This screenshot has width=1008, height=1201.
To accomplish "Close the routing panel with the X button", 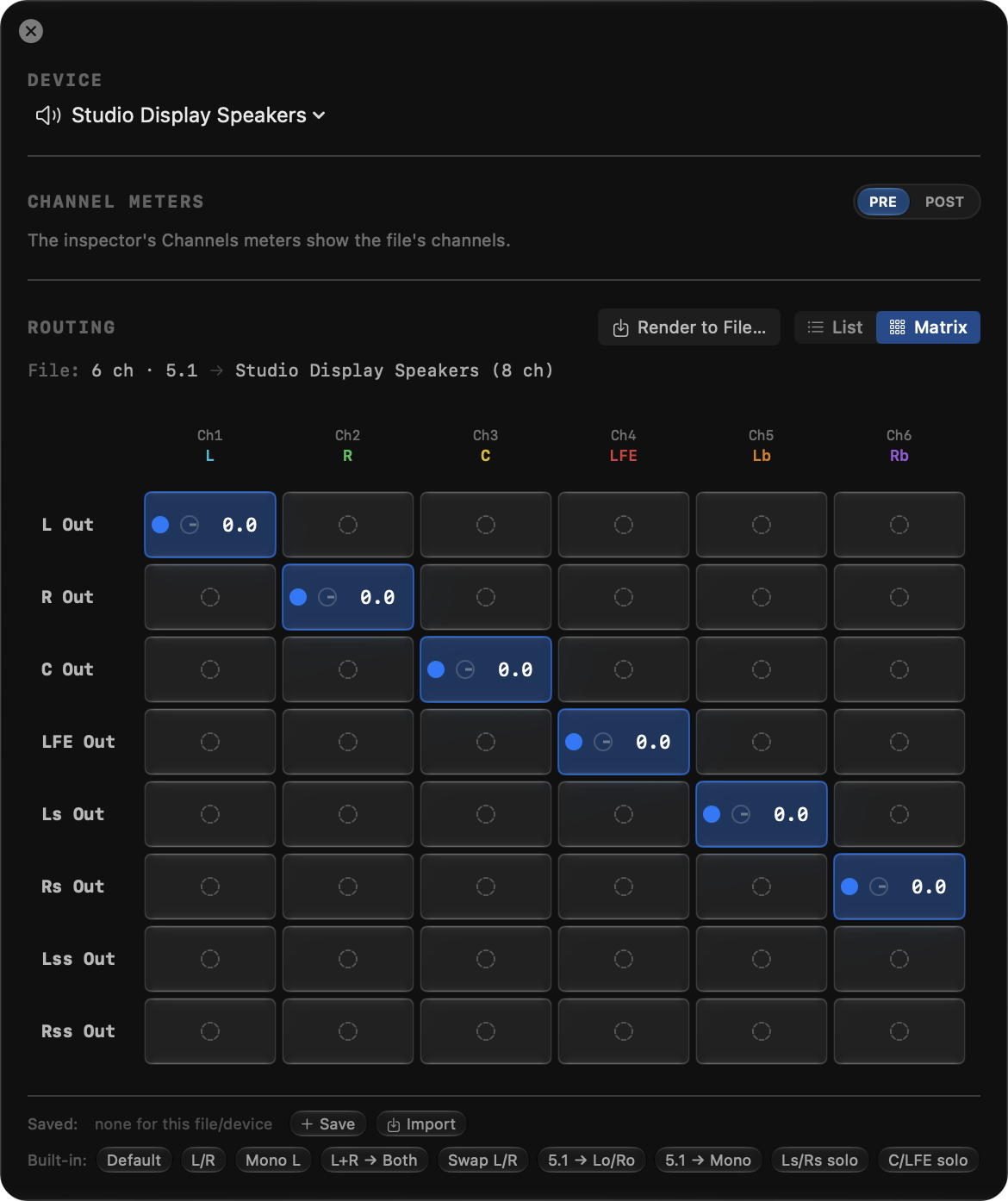I will coord(31,31).
